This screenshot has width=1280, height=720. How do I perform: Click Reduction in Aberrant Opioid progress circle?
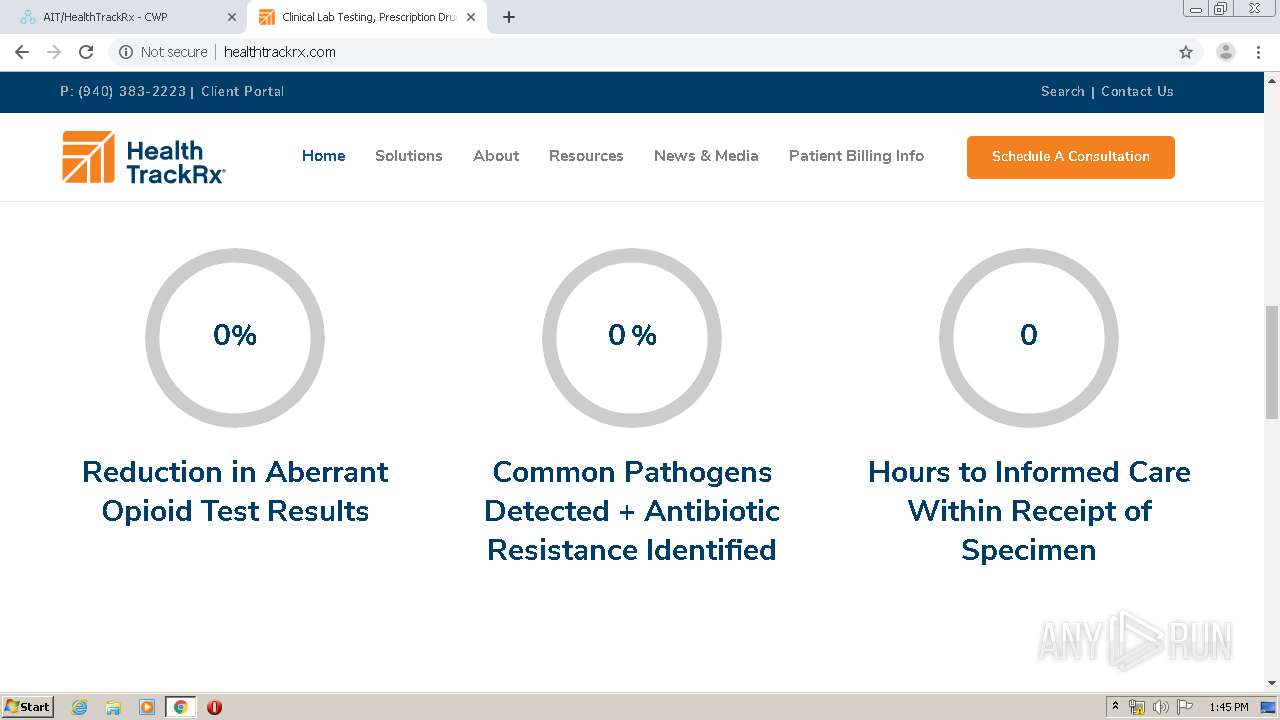click(x=235, y=338)
